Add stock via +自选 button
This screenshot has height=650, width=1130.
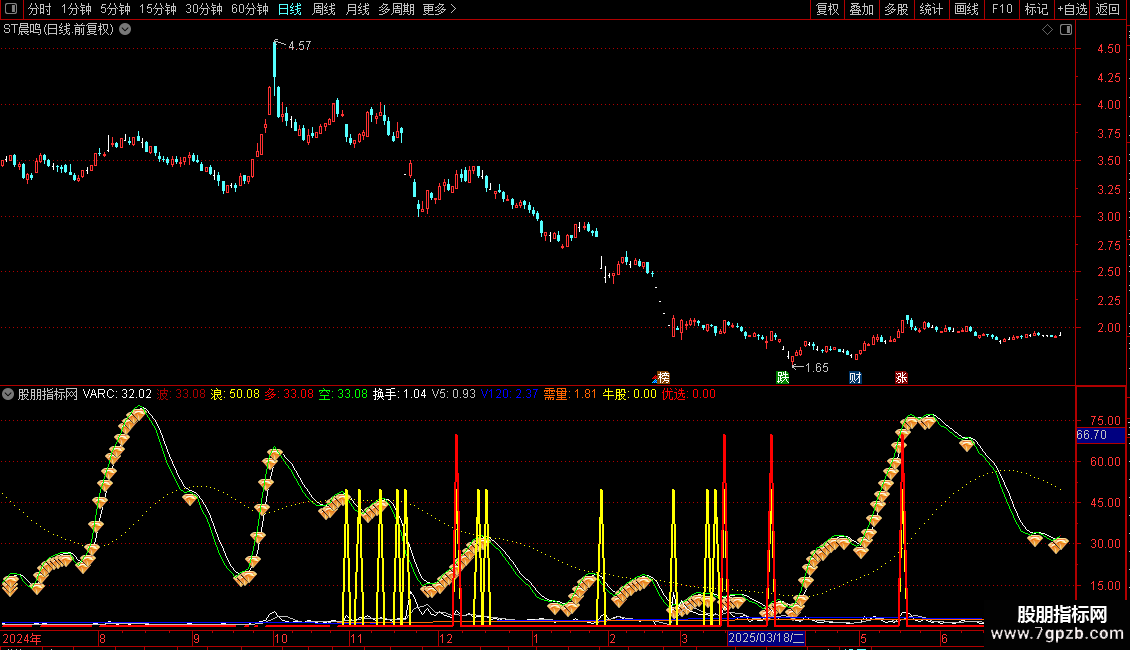coord(1072,9)
